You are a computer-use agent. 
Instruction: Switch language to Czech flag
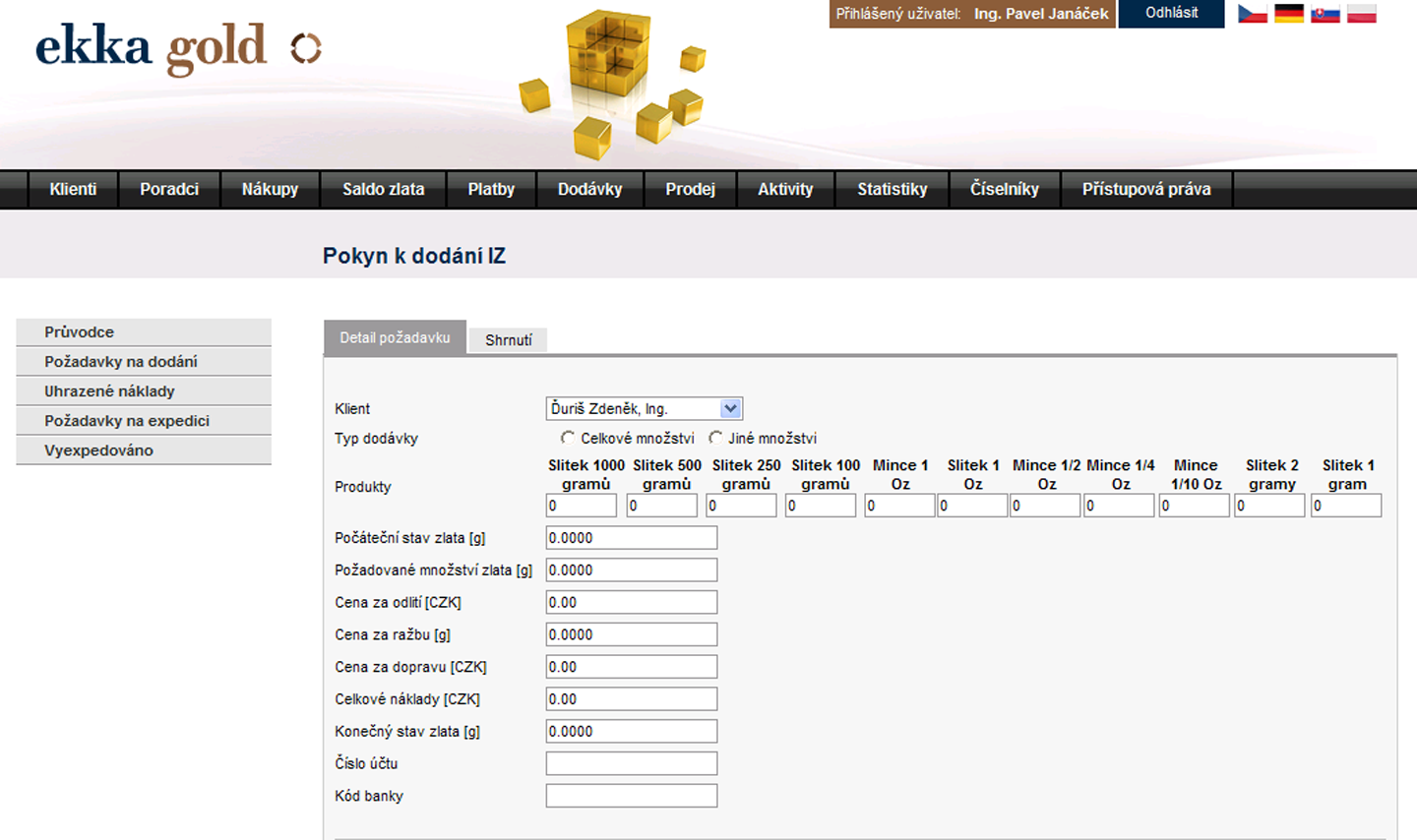[1252, 14]
